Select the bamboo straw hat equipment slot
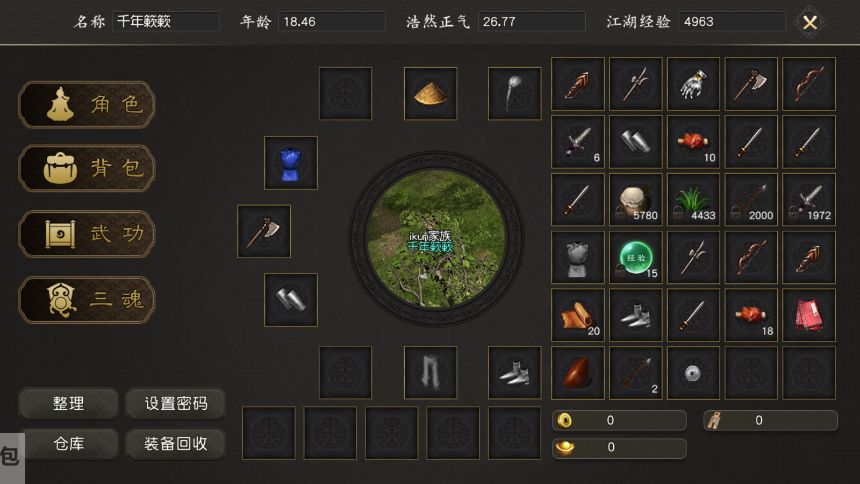The width and height of the screenshot is (860, 484). coord(431,93)
